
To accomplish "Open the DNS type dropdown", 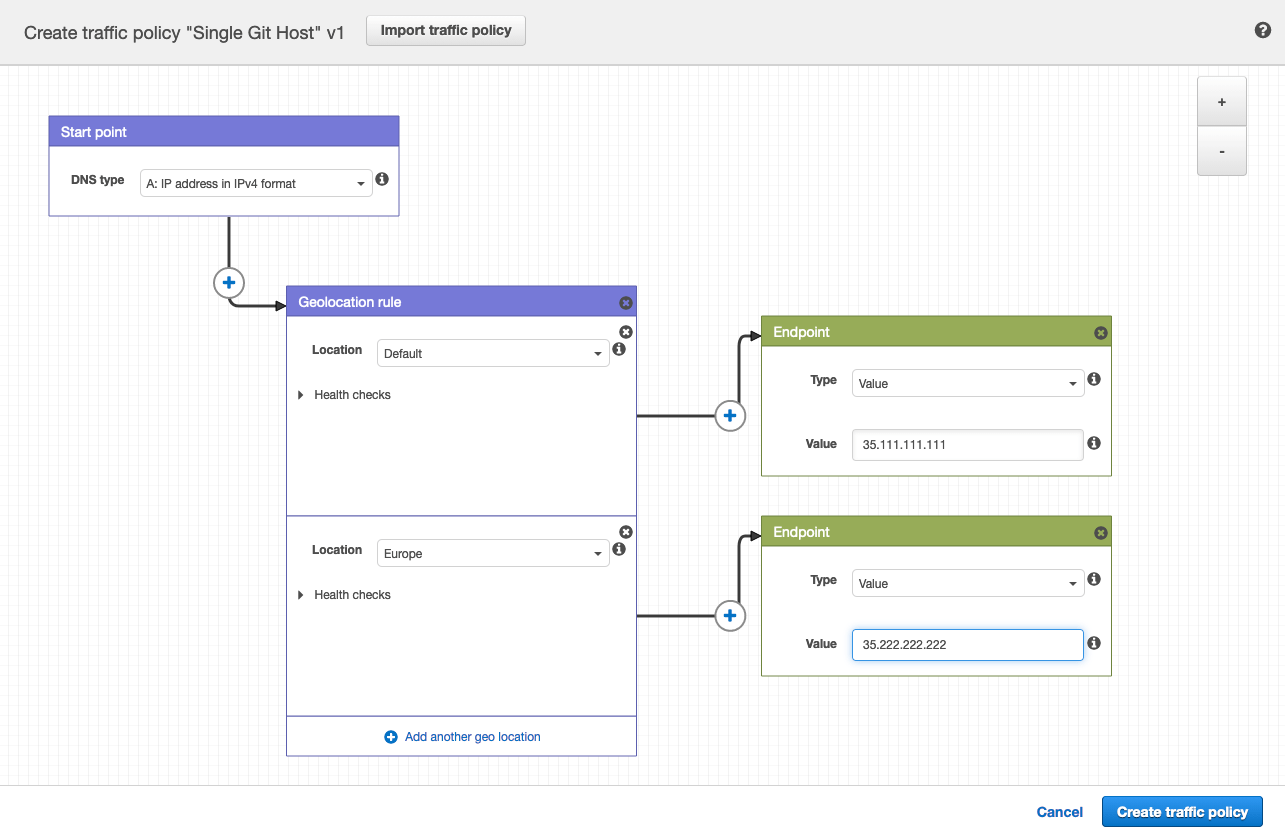I will click(x=256, y=183).
